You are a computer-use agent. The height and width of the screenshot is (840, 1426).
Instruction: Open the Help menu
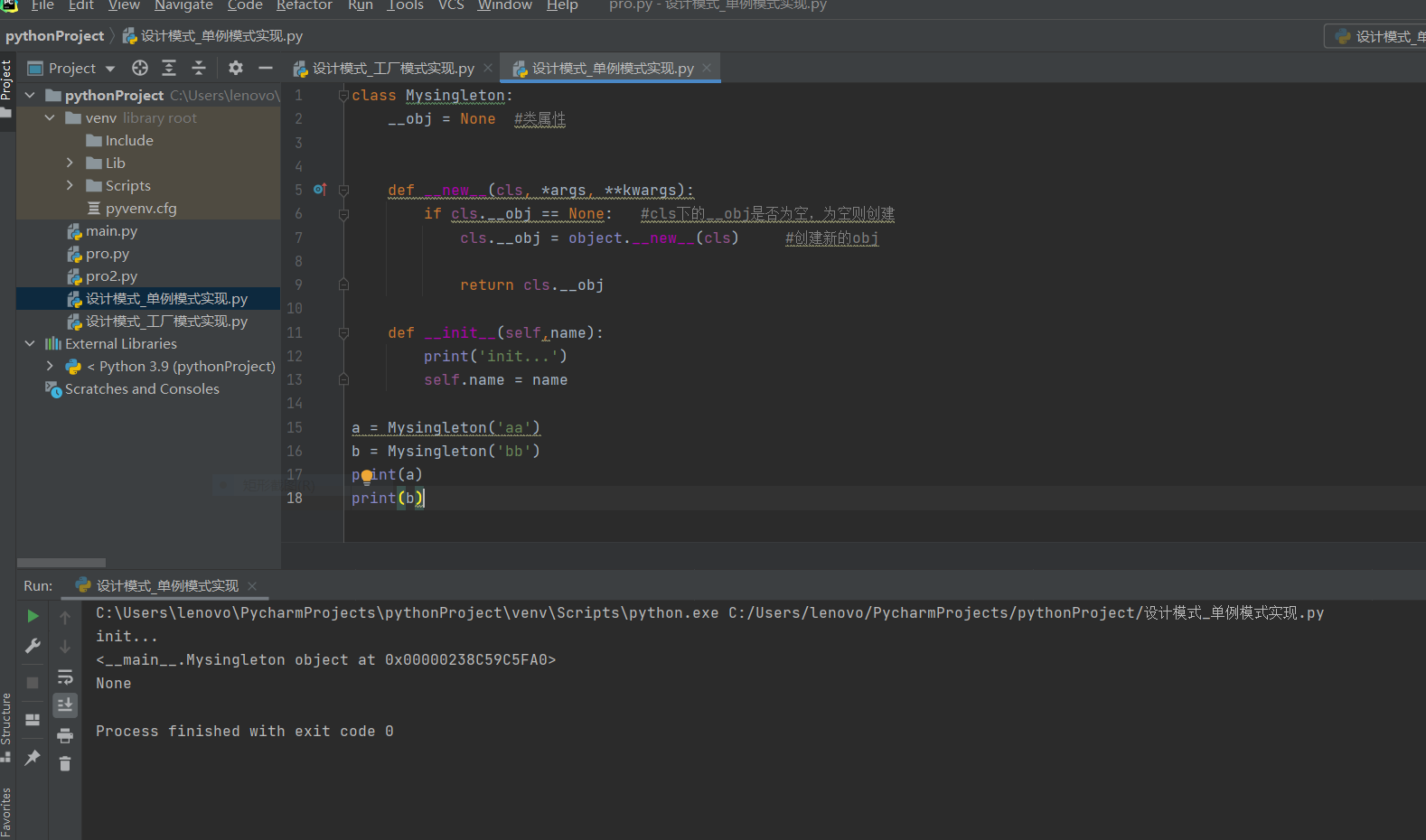click(562, 5)
